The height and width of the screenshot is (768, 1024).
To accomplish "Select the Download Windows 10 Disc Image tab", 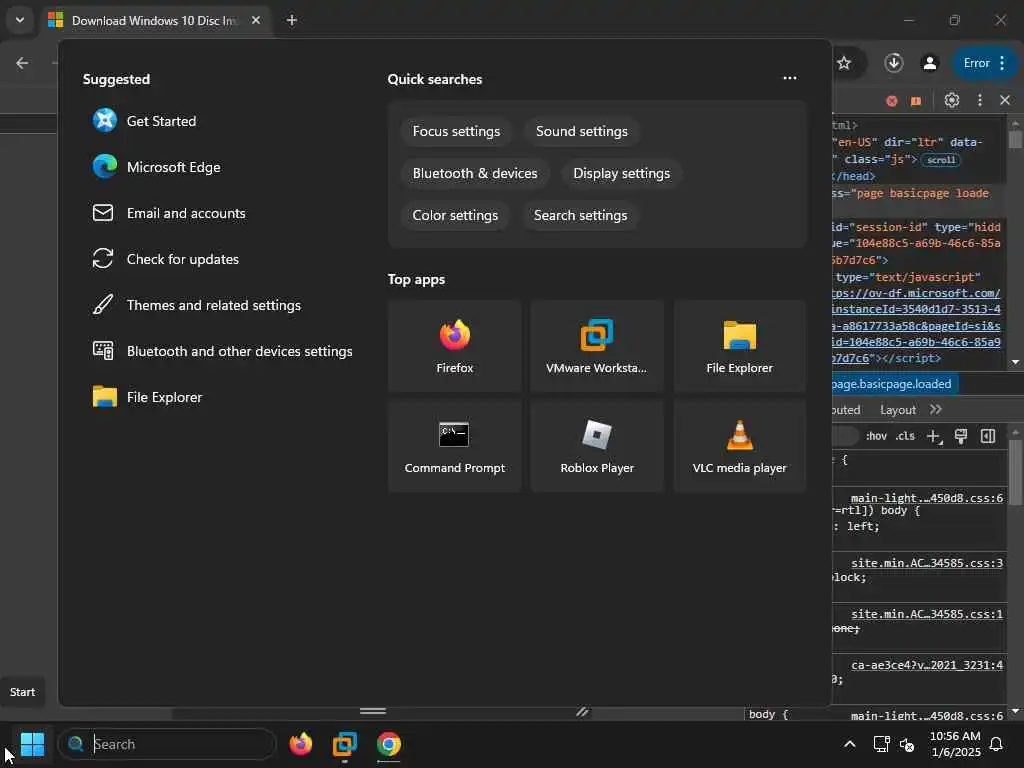I will [x=153, y=20].
